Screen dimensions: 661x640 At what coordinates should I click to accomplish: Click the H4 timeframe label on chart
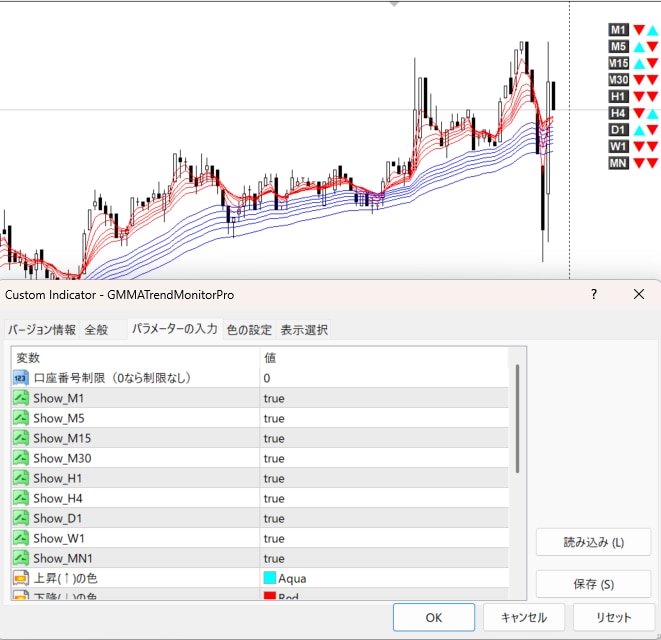click(x=618, y=113)
